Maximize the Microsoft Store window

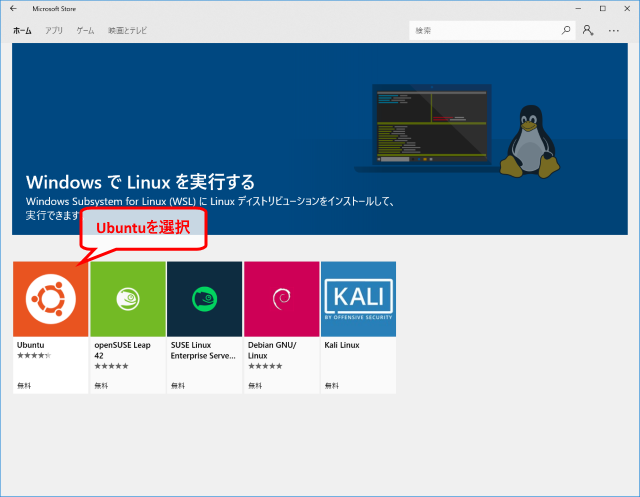click(602, 9)
